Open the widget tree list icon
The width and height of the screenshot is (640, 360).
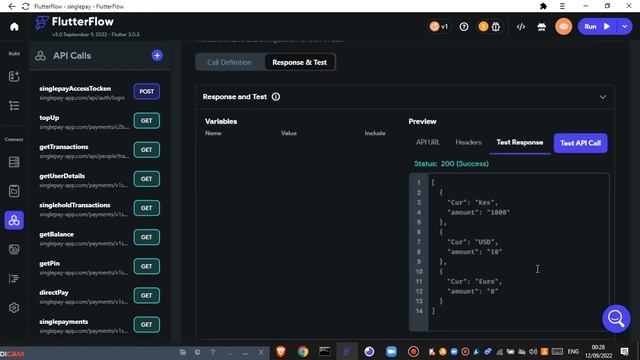pyautogui.click(x=14, y=106)
